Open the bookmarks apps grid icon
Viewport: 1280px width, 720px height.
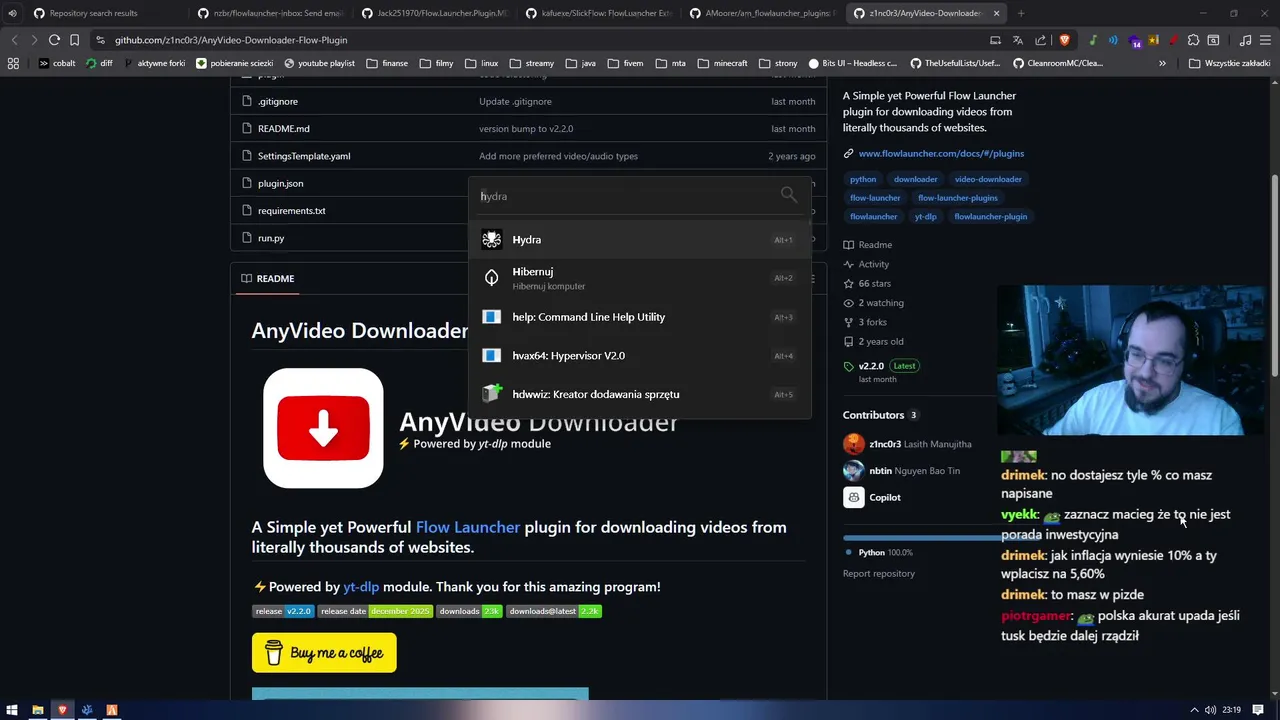click(13, 63)
